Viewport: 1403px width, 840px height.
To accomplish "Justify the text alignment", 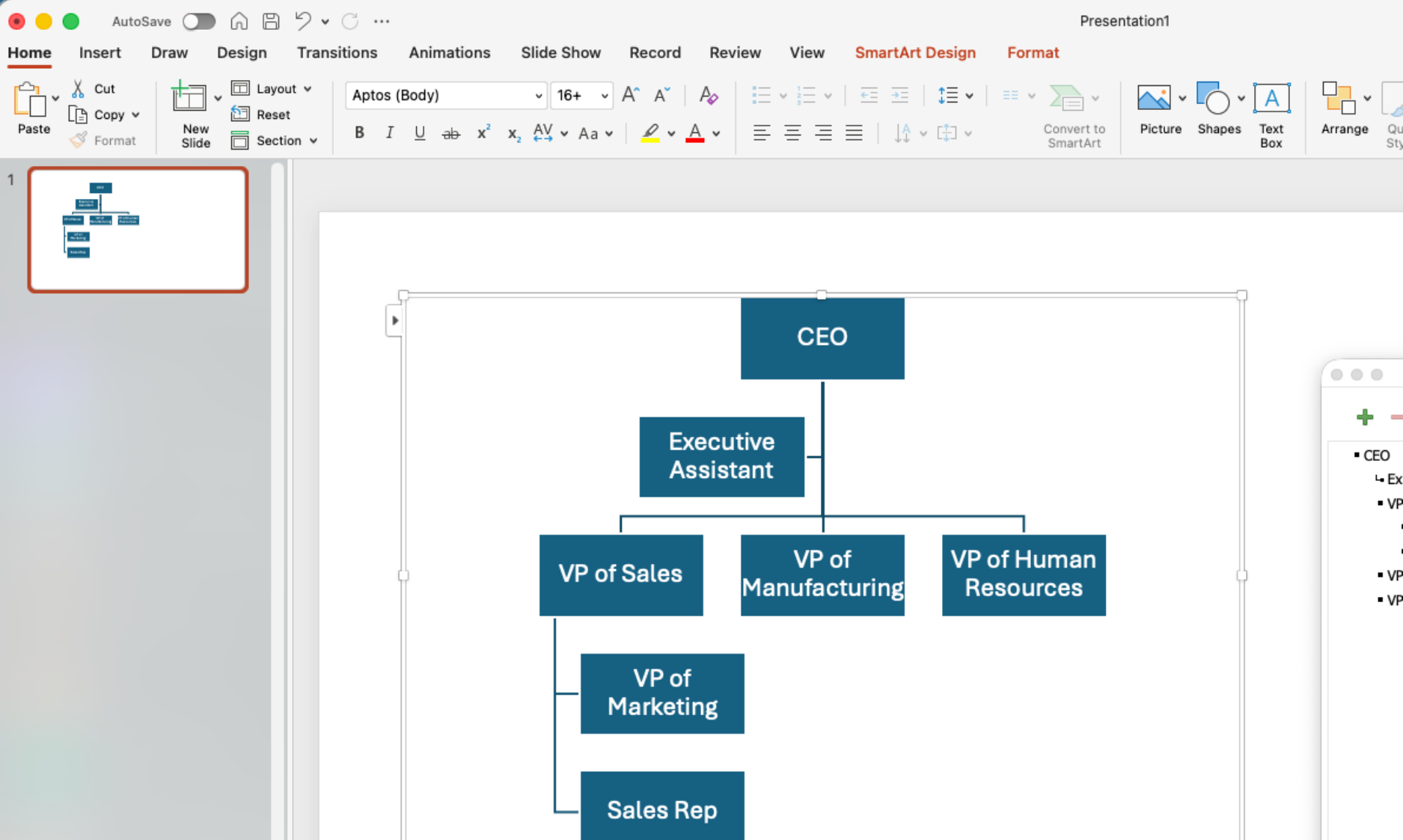I will coord(854,133).
